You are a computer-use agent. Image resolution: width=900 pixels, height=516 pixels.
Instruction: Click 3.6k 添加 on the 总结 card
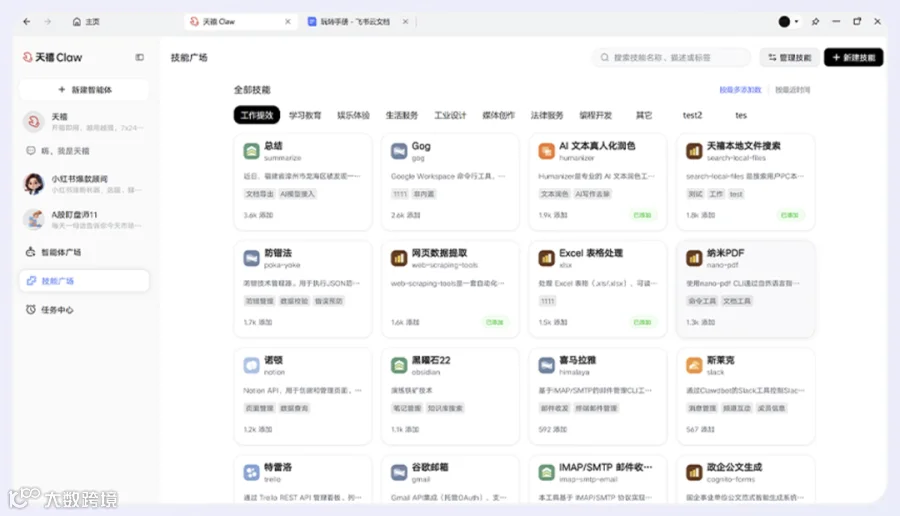pos(258,215)
